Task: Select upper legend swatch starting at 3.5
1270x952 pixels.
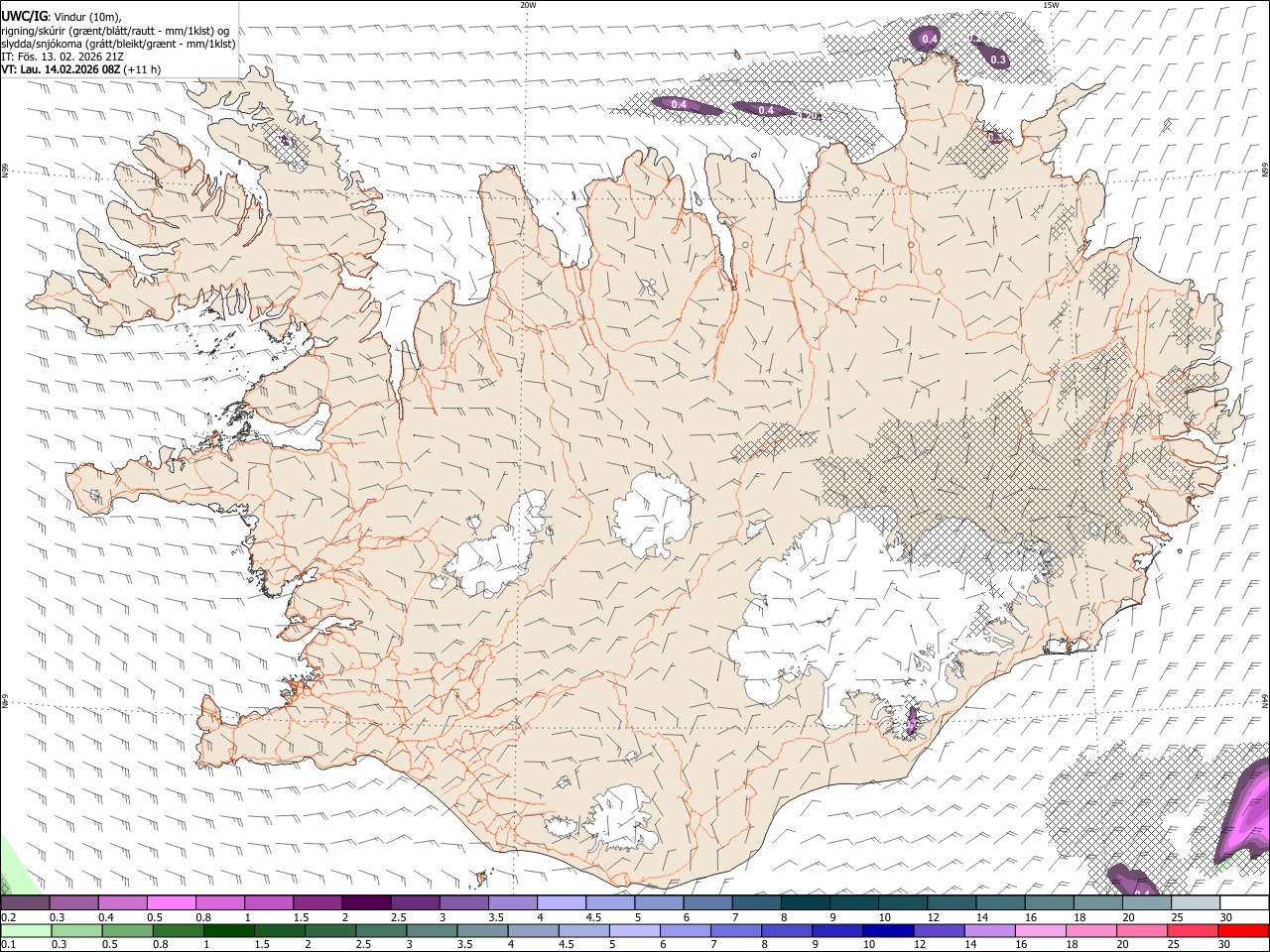Action: [512, 903]
